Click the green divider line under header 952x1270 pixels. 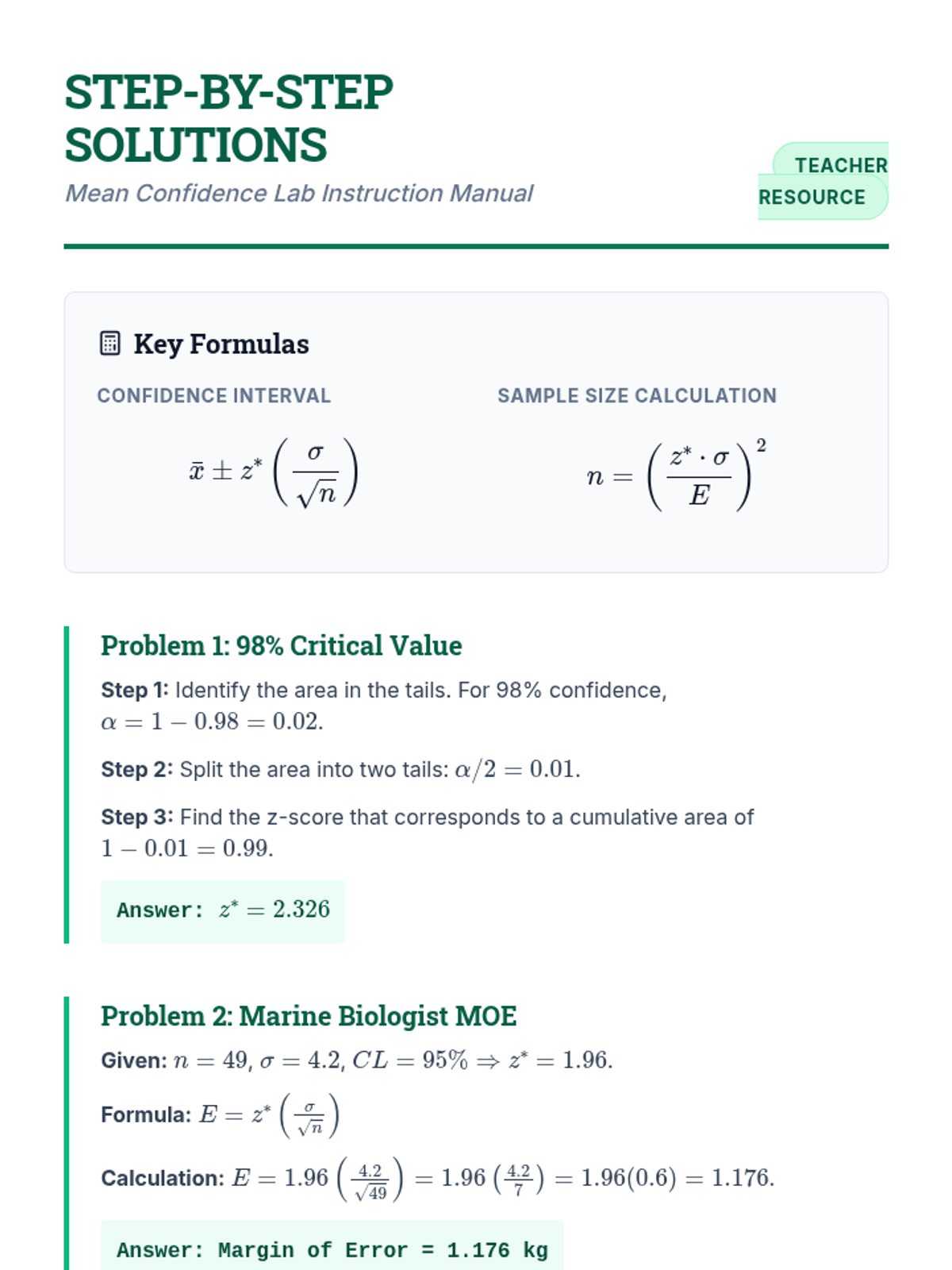pyautogui.click(x=476, y=246)
